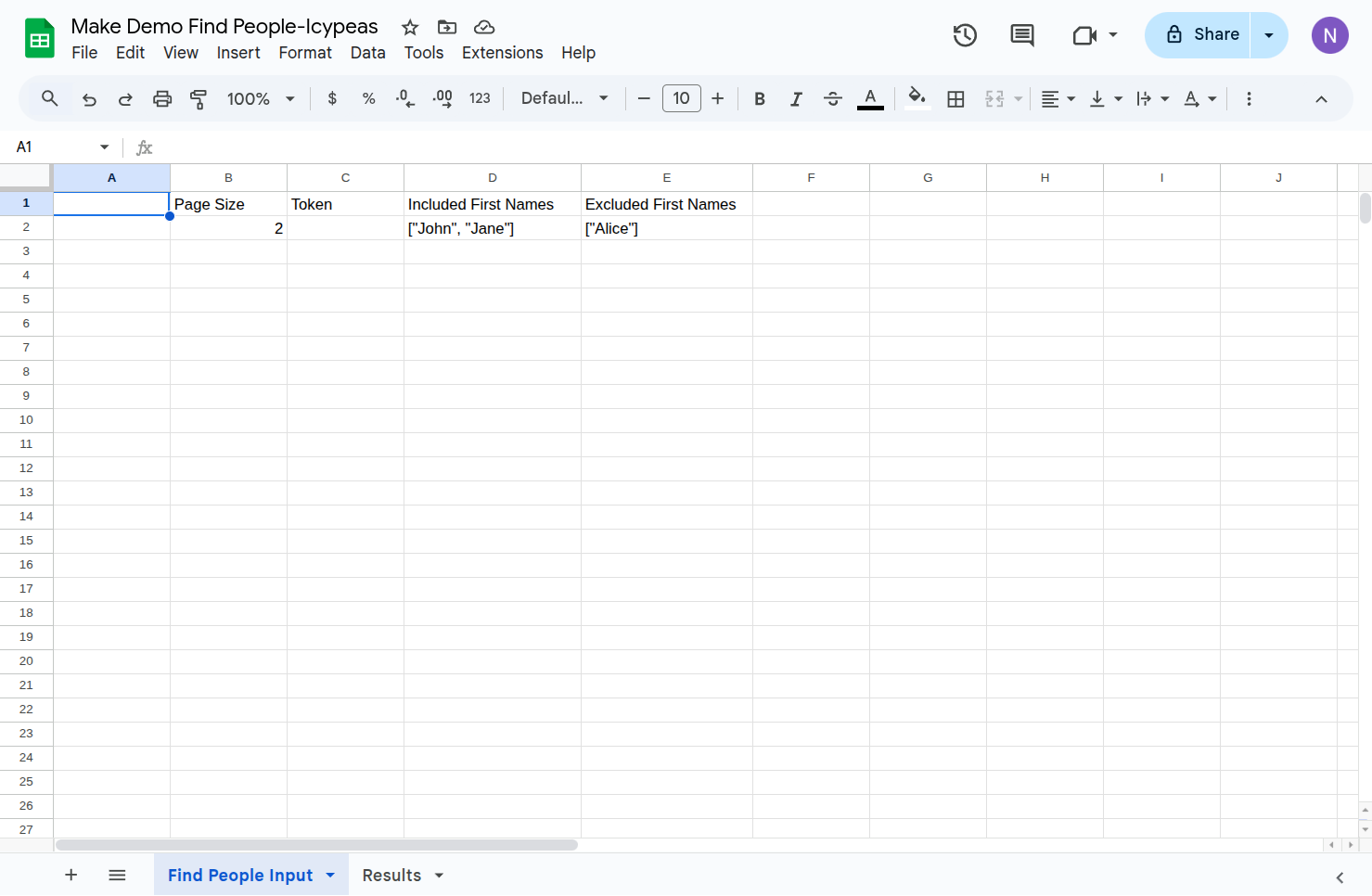Image resolution: width=1372 pixels, height=896 pixels.
Task: Format as currency with dollar sign
Action: (332, 98)
